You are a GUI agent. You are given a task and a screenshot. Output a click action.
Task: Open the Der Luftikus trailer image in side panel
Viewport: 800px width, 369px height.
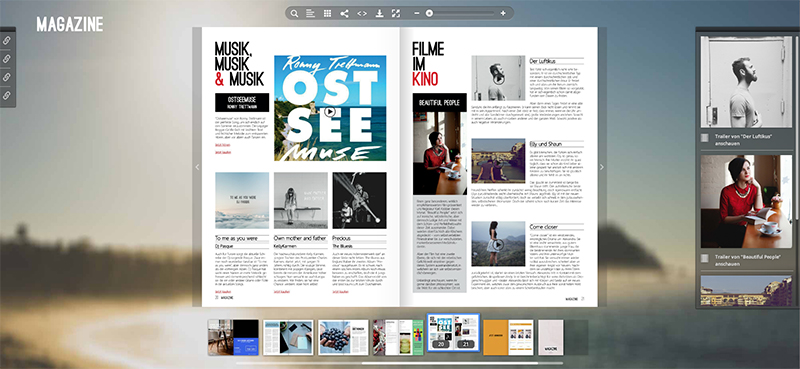[x=746, y=82]
